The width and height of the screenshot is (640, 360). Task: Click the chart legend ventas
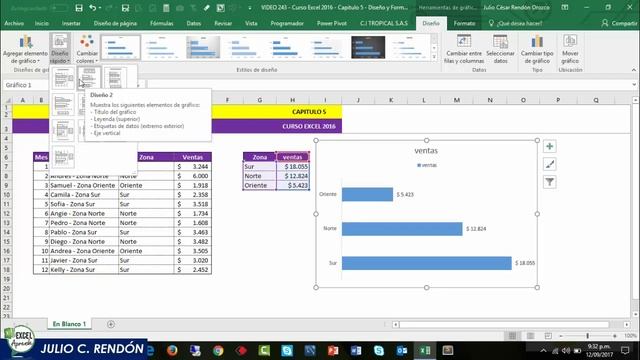point(427,165)
